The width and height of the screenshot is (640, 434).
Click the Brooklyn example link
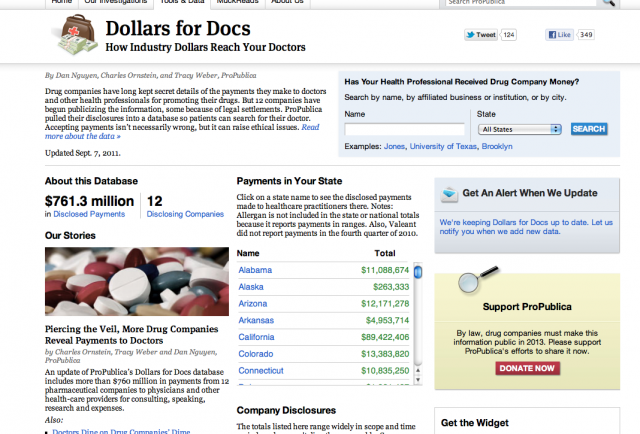[497, 147]
